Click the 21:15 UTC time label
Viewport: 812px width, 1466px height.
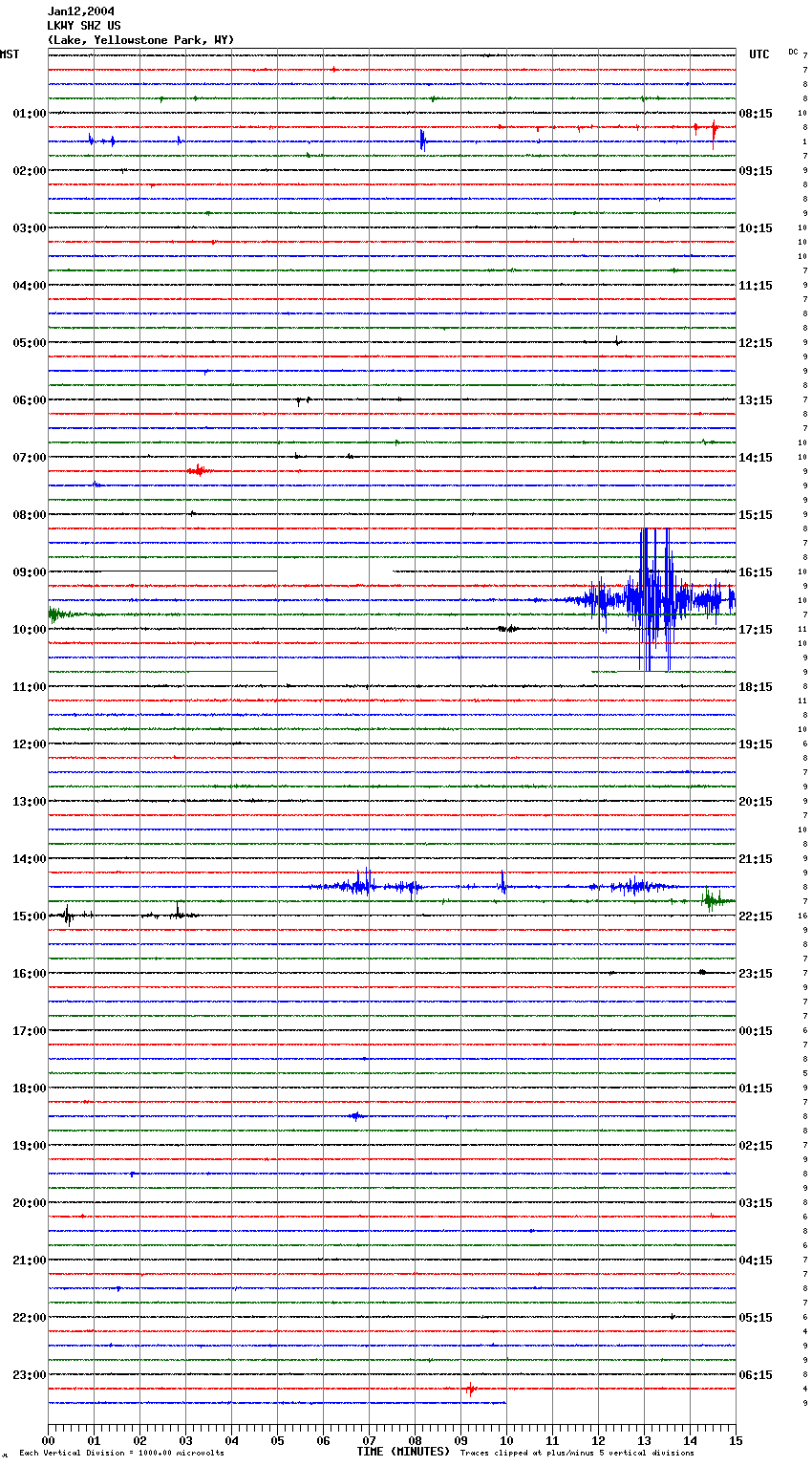[x=756, y=859]
